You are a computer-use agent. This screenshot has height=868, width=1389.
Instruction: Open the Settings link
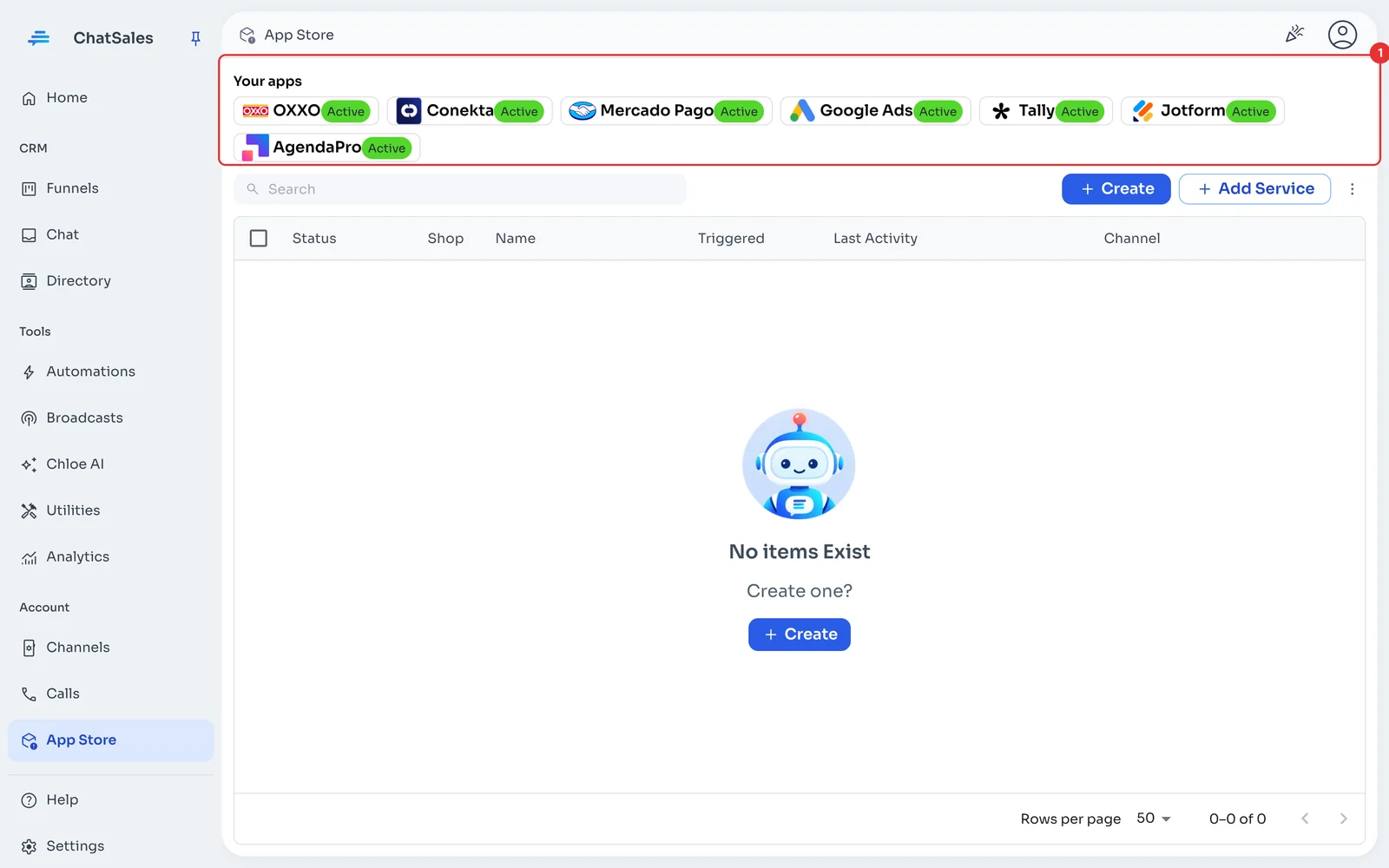point(111,846)
